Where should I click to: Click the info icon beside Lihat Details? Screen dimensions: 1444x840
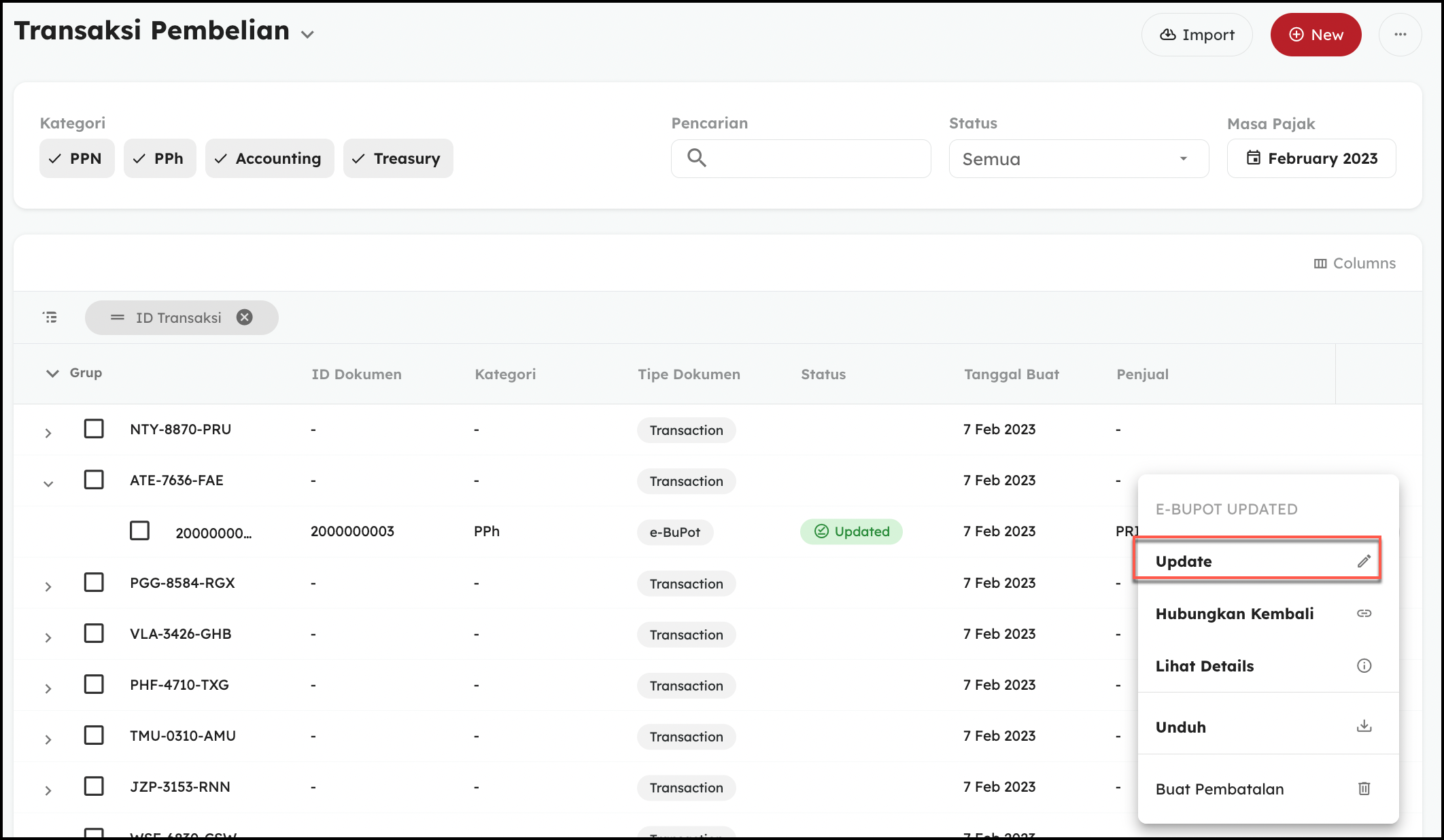tap(1364, 666)
